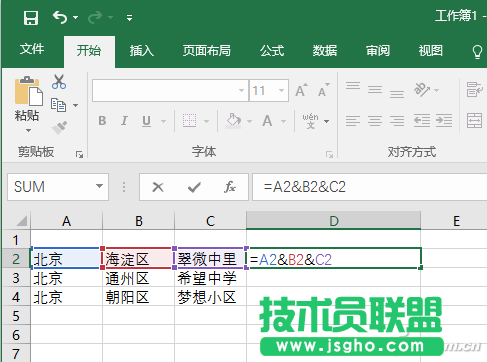Open the Name Box SUM dropdown
This screenshot has width=487, height=362.
[x=99, y=186]
